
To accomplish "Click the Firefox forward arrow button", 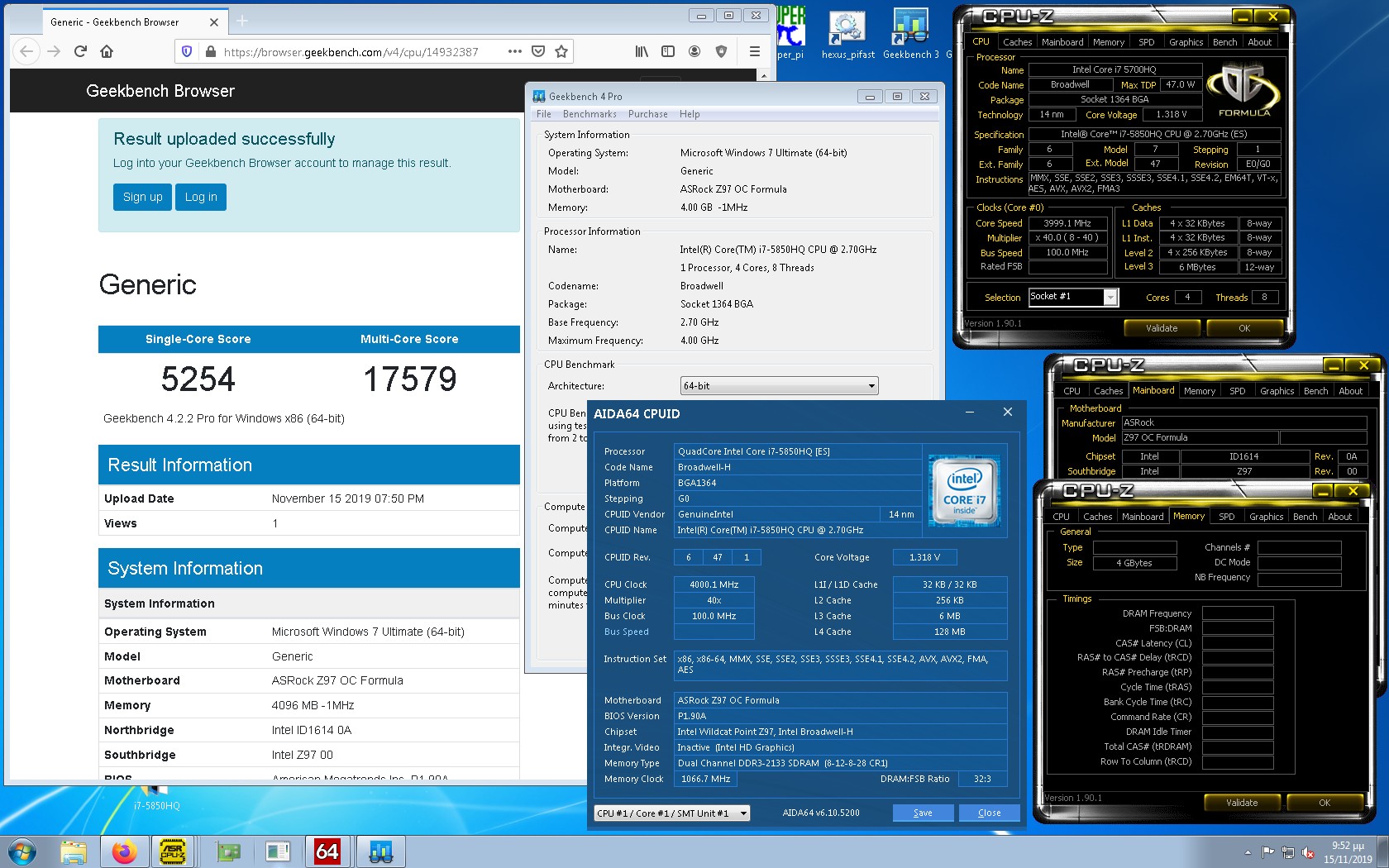I will 54,51.
